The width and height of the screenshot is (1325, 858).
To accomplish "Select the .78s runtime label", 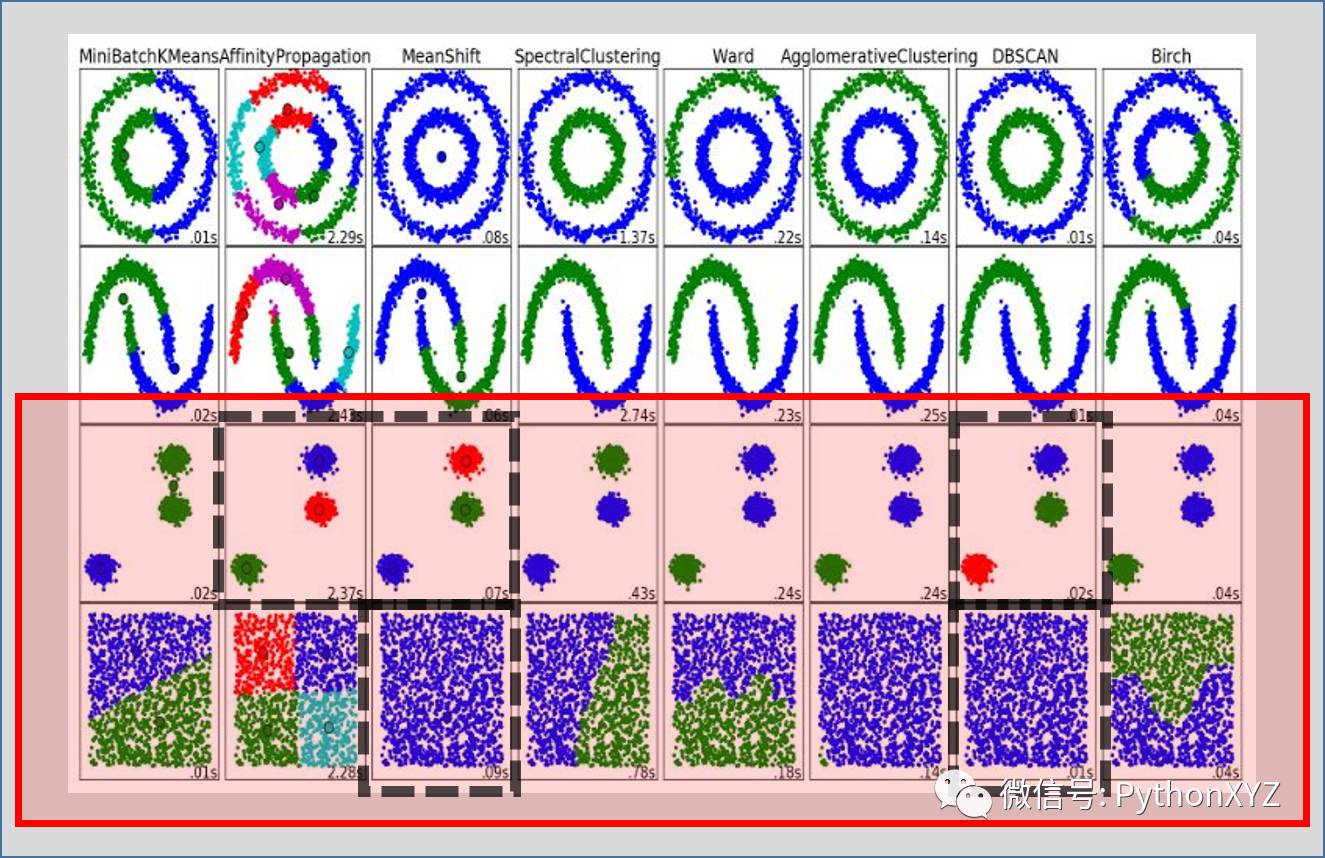I will [642, 771].
